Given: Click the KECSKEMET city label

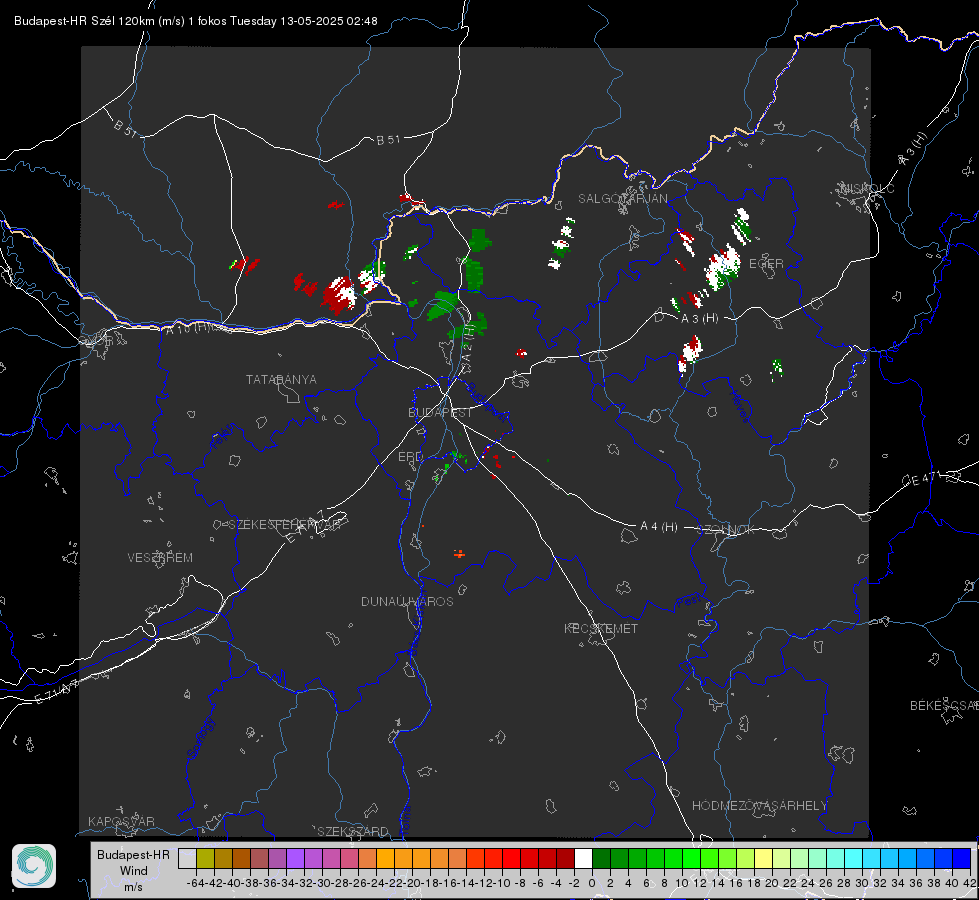Looking at the screenshot, I should 601,628.
